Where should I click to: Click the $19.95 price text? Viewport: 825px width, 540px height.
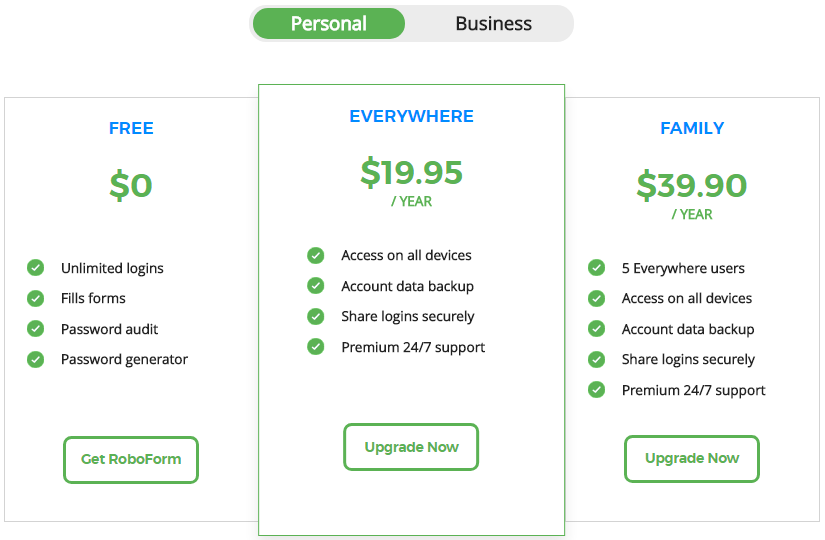[x=411, y=172]
